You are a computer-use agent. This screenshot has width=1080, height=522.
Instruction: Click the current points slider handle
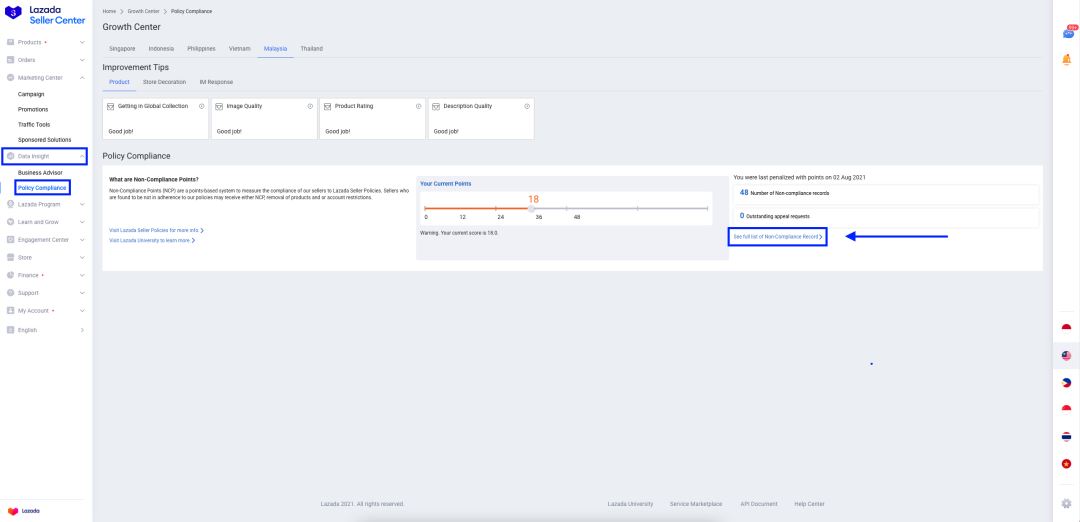[x=531, y=208]
